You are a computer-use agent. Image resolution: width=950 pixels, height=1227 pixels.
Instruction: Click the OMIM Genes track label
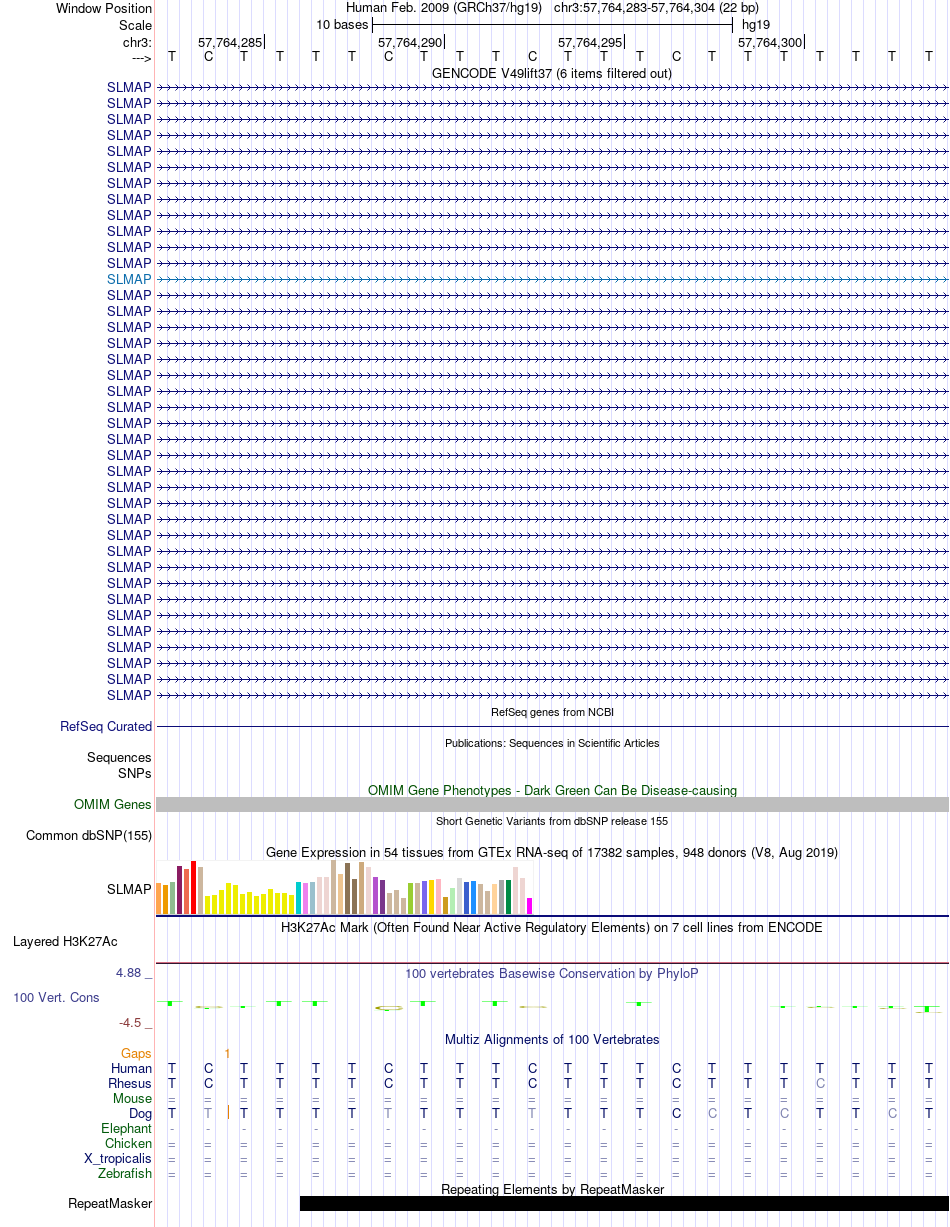pyautogui.click(x=113, y=805)
